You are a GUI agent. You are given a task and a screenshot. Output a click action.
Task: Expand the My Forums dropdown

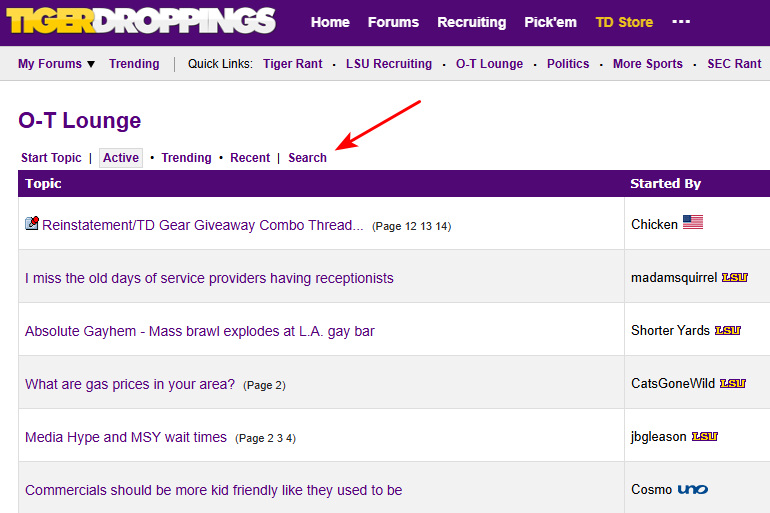pyautogui.click(x=56, y=64)
